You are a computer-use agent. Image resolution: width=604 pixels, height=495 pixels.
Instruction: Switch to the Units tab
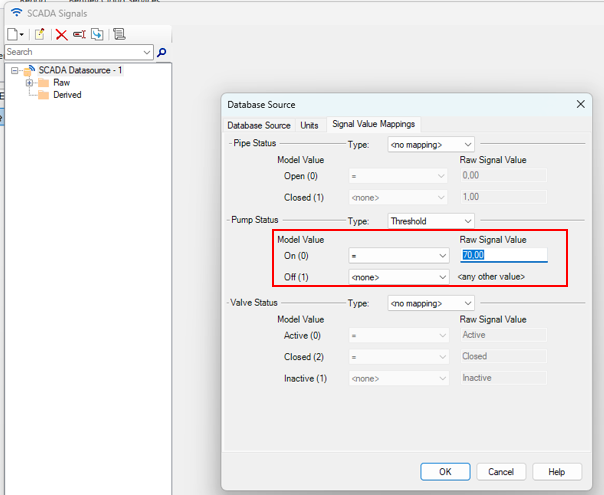tap(309, 125)
